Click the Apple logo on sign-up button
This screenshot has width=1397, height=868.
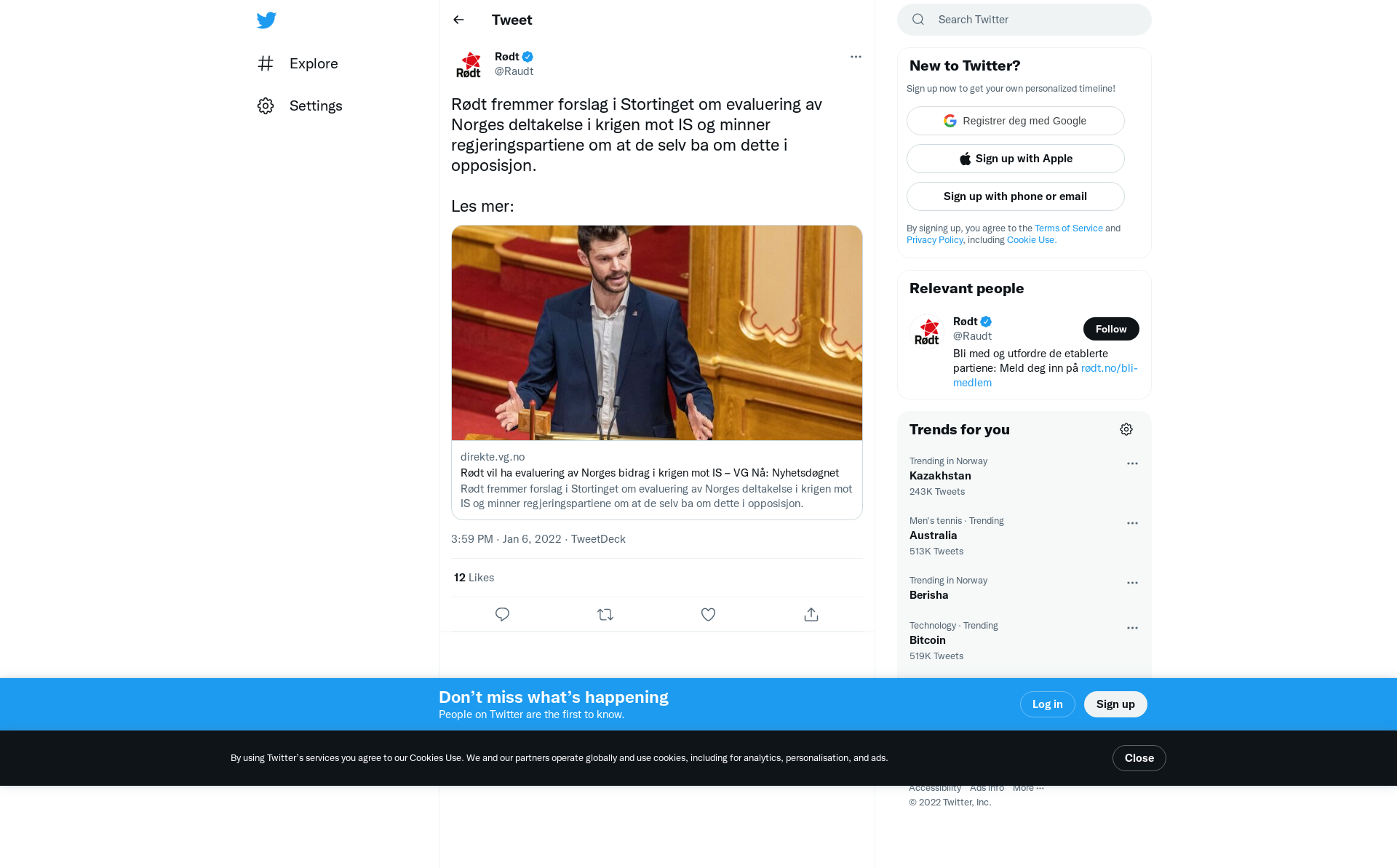click(x=965, y=159)
